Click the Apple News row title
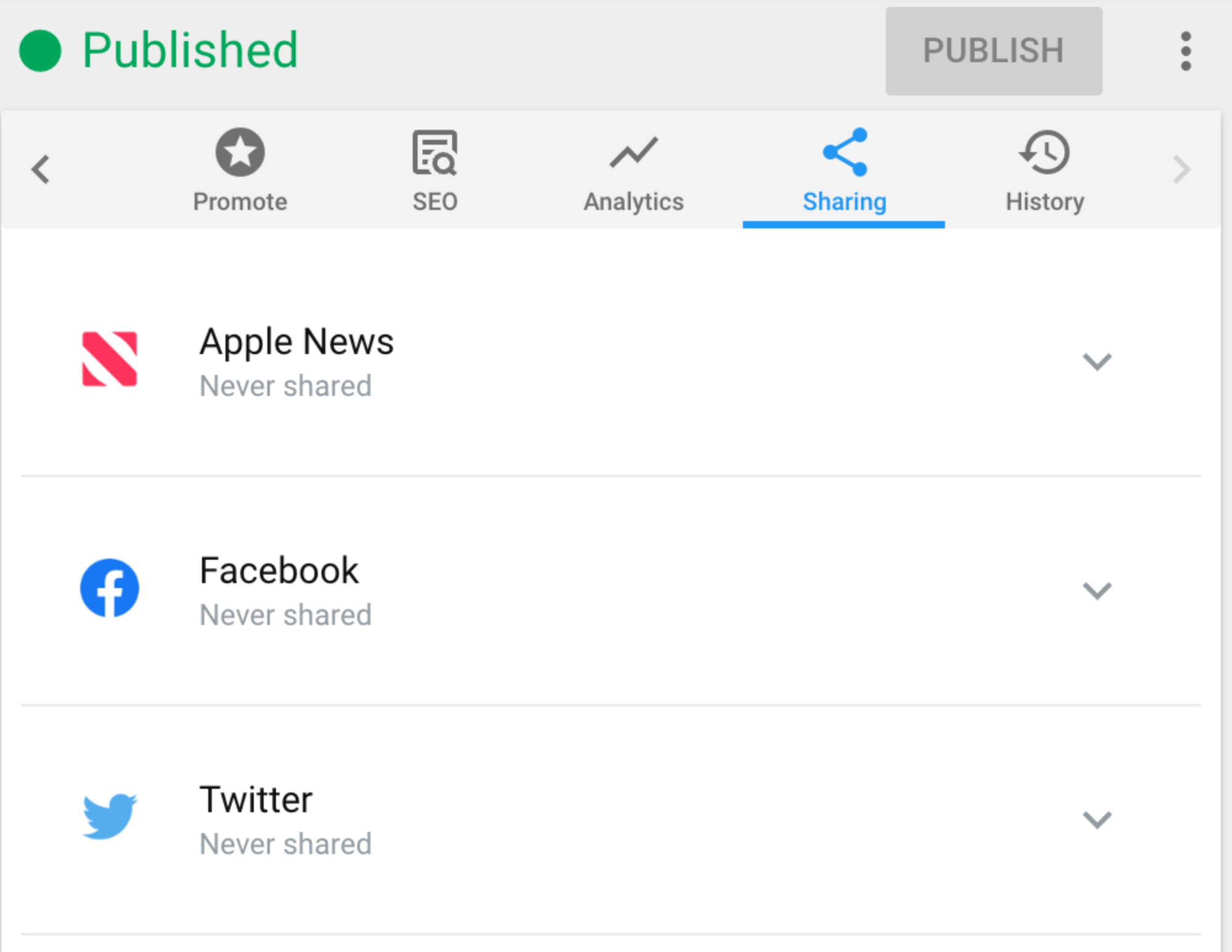Image resolution: width=1232 pixels, height=952 pixels. (x=296, y=342)
